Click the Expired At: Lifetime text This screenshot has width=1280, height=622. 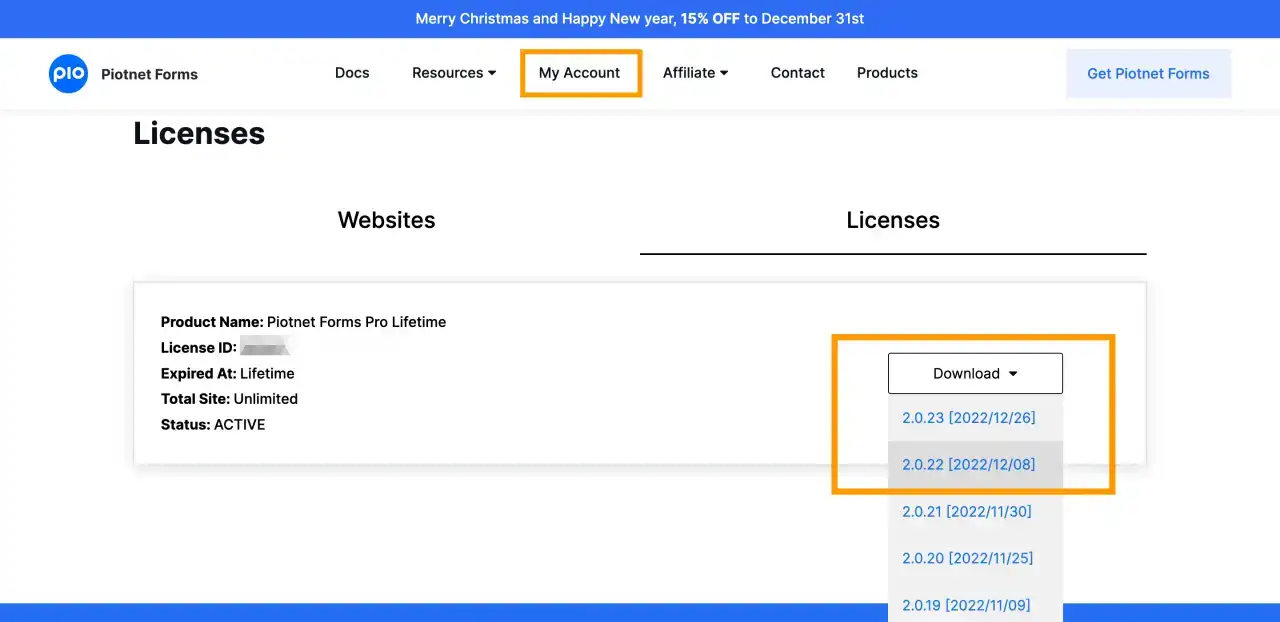228,373
